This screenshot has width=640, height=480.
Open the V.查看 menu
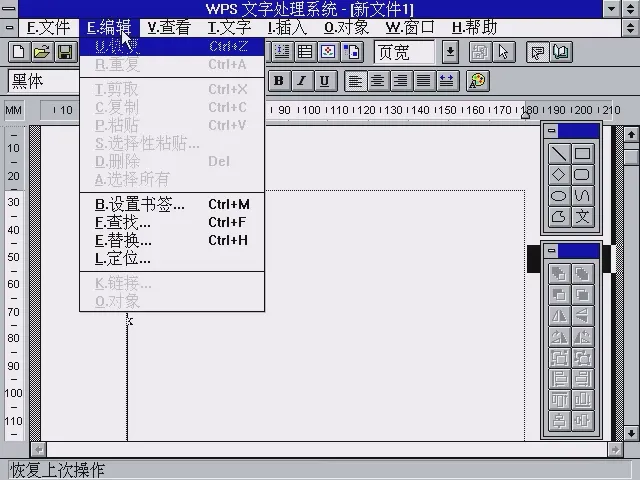pos(169,28)
